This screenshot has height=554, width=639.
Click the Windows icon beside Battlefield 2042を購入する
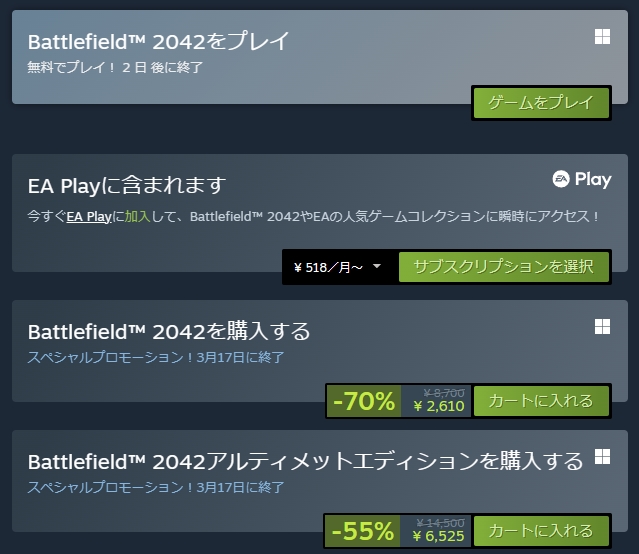pos(602,327)
